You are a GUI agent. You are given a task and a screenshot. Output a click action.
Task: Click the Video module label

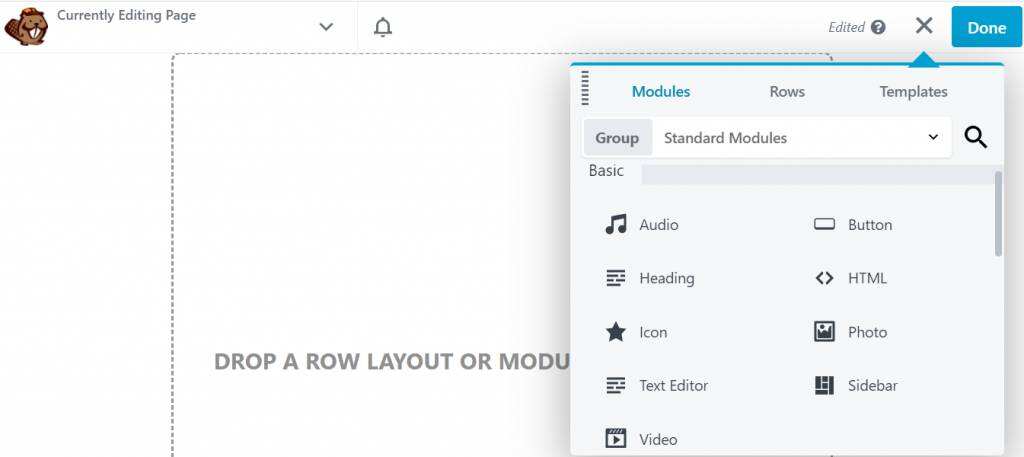pos(658,439)
